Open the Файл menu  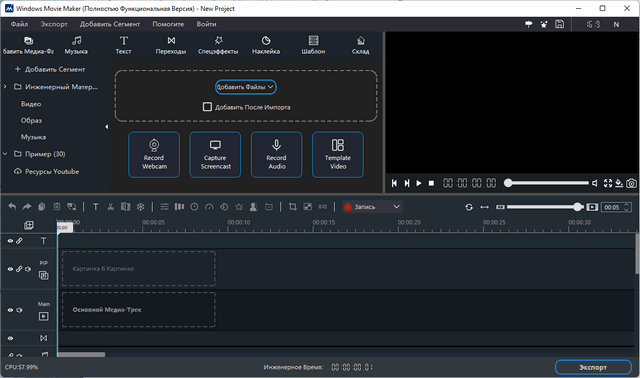(19, 24)
